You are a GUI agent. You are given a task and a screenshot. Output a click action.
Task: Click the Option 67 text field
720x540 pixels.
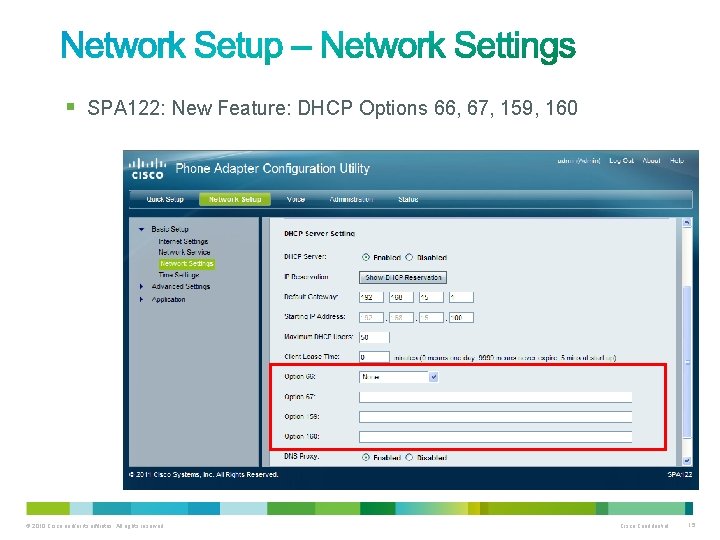point(495,397)
